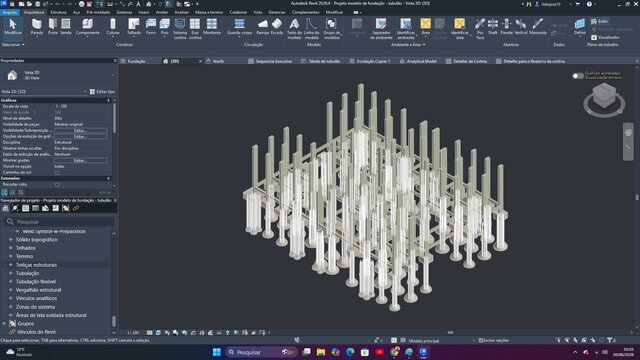Select the Rampa ramp tool
640x360 pixels.
tap(263, 27)
